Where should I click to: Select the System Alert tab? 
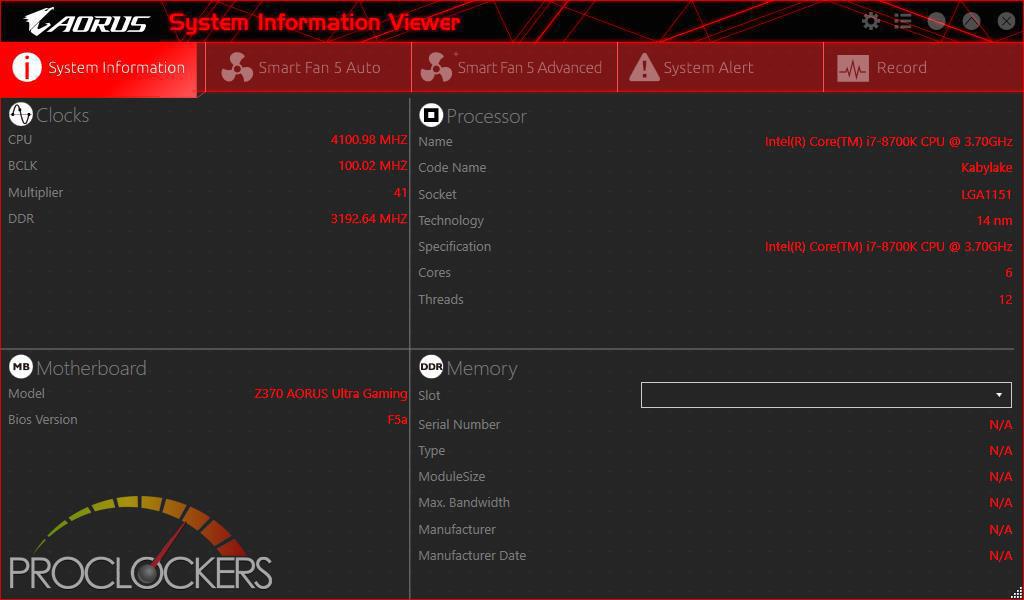pos(720,68)
